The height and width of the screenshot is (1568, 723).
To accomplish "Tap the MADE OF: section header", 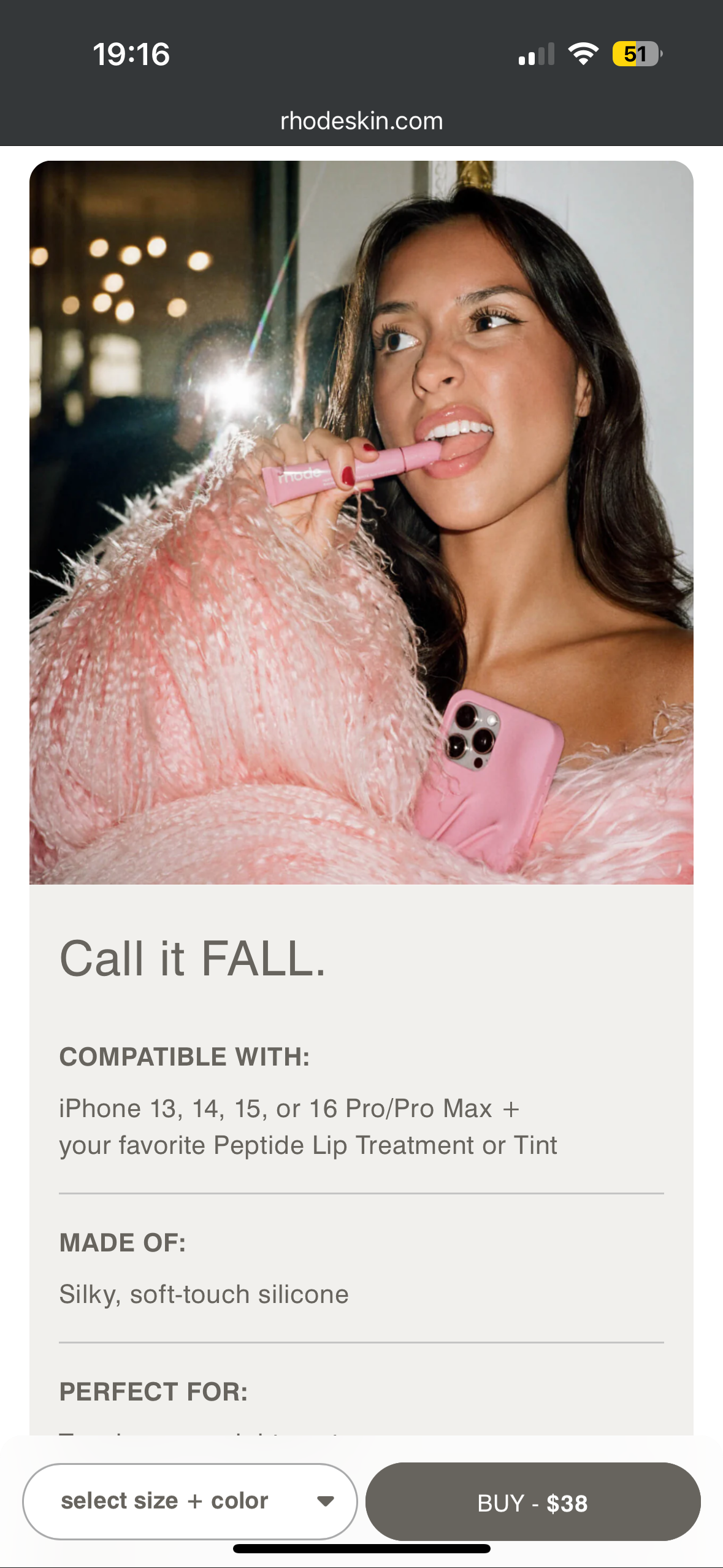I will pos(123,1243).
